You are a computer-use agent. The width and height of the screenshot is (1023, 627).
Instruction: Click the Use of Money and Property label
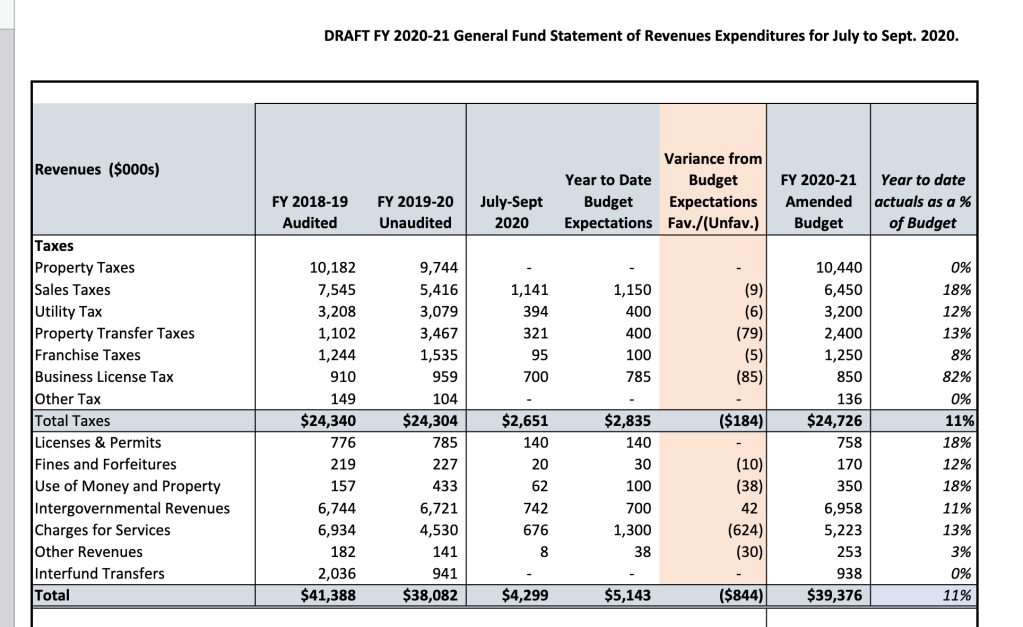point(127,486)
